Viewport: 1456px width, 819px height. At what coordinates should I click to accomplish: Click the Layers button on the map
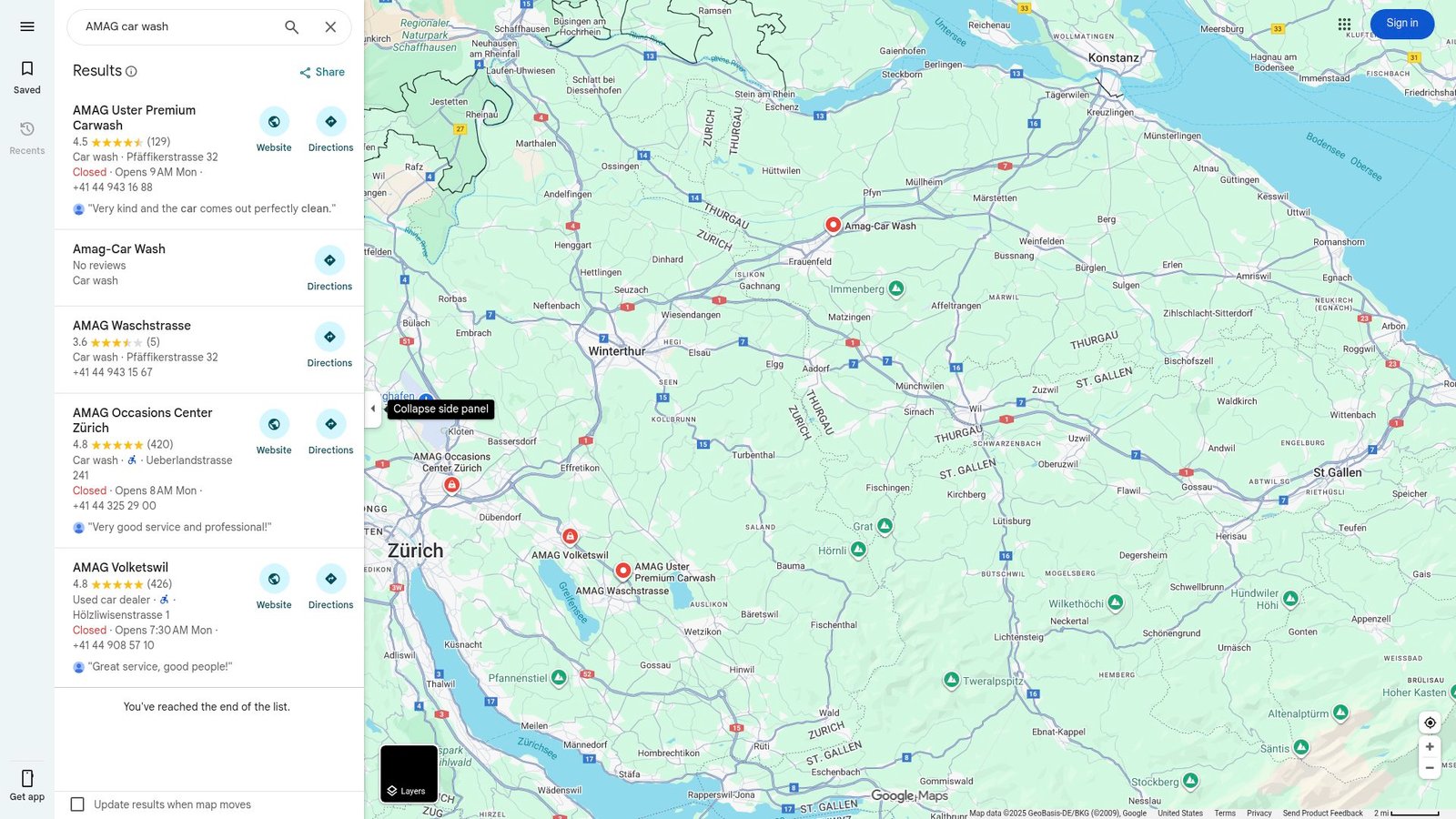click(x=409, y=774)
